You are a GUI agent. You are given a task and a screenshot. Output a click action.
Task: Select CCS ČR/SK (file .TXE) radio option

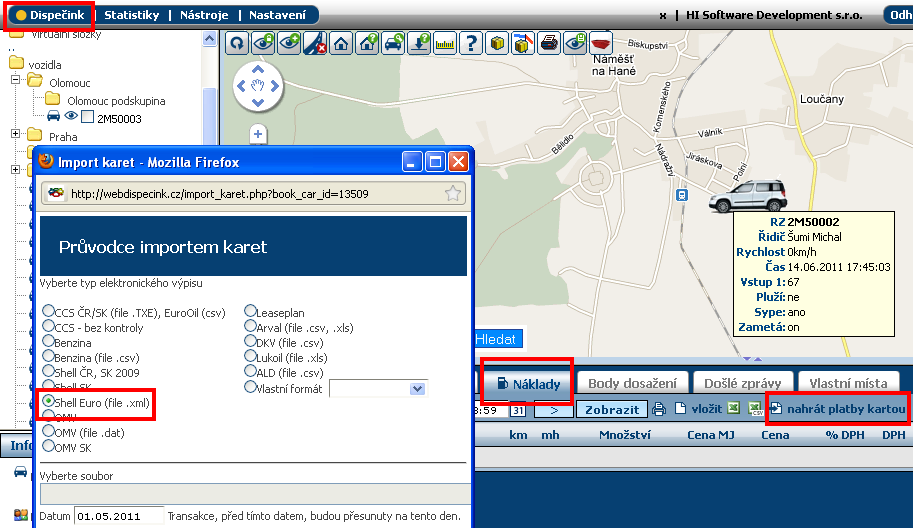pyautogui.click(x=48, y=311)
